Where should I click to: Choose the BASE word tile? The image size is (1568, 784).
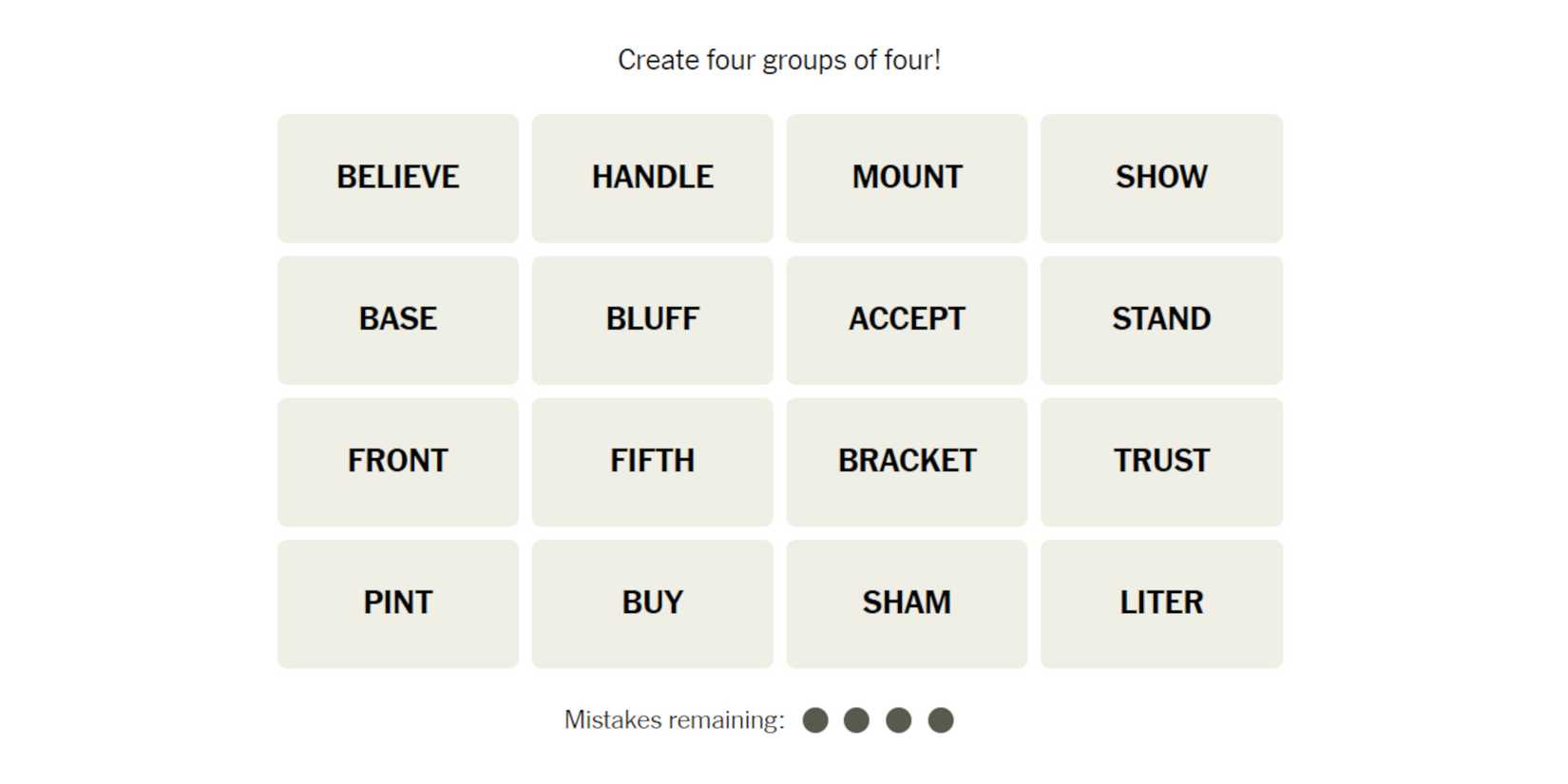(397, 319)
